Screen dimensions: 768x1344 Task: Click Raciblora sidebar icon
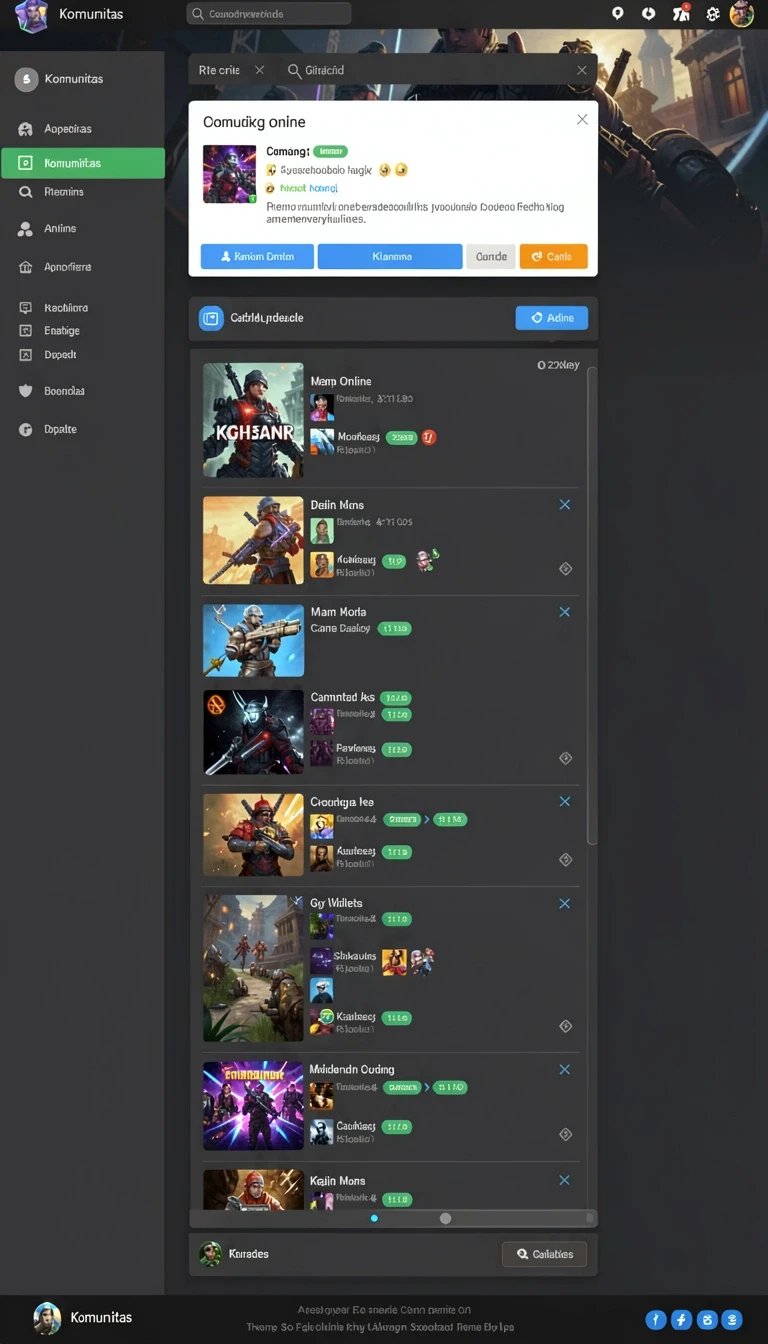click(26, 308)
